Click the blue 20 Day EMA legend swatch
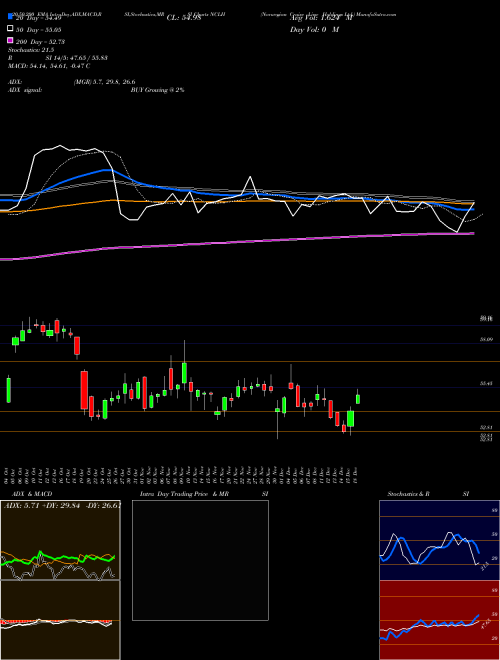This screenshot has width=500, height=660. [x=10, y=16]
